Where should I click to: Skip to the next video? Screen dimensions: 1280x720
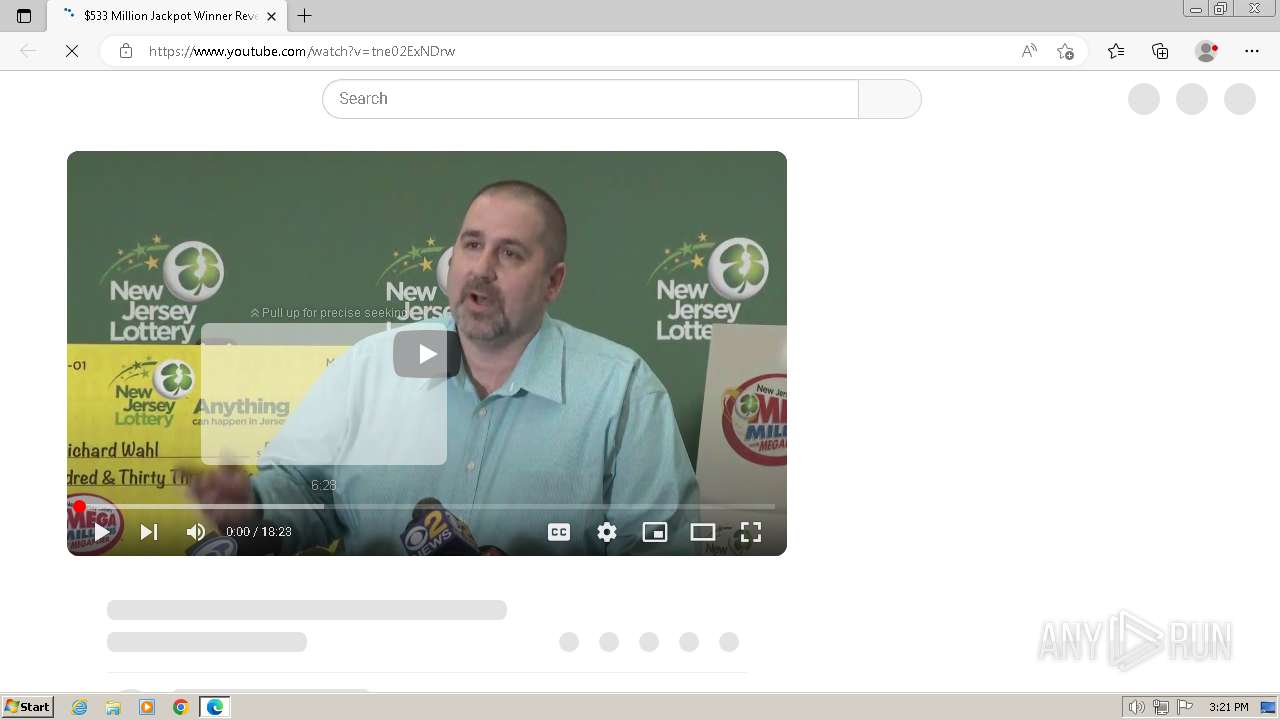pos(149,532)
